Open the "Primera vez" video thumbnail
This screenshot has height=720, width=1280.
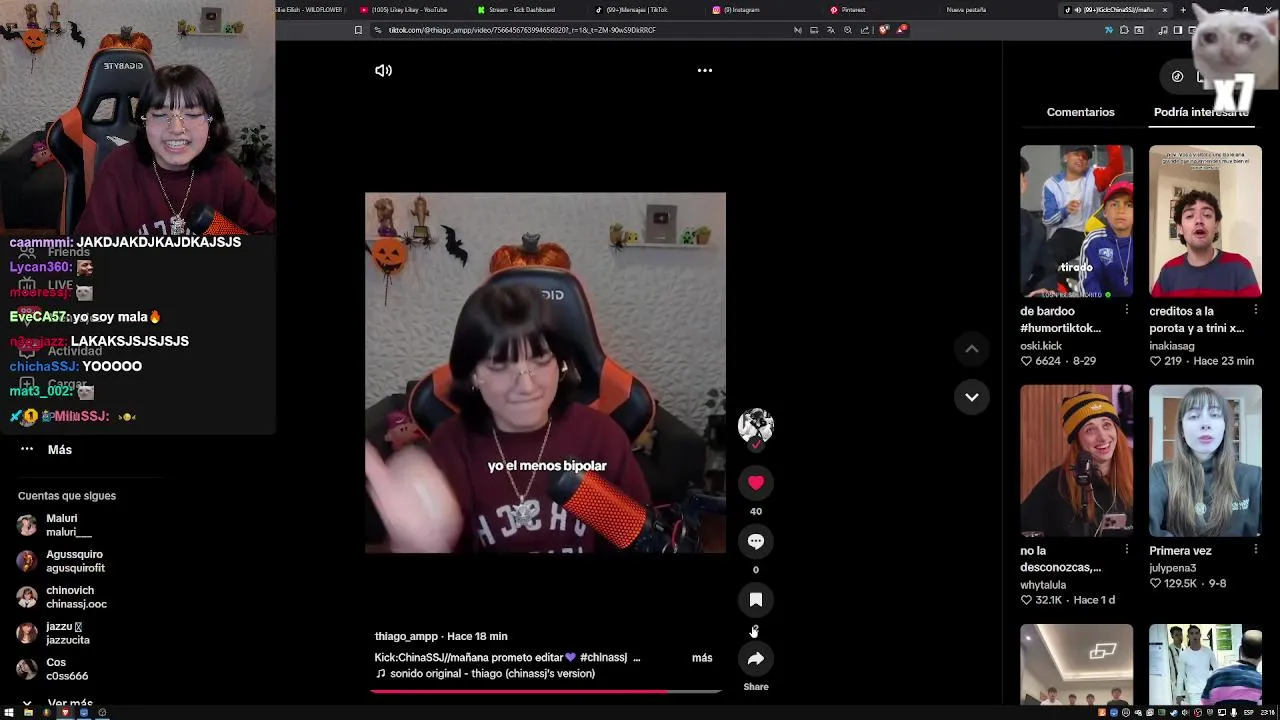point(1205,461)
